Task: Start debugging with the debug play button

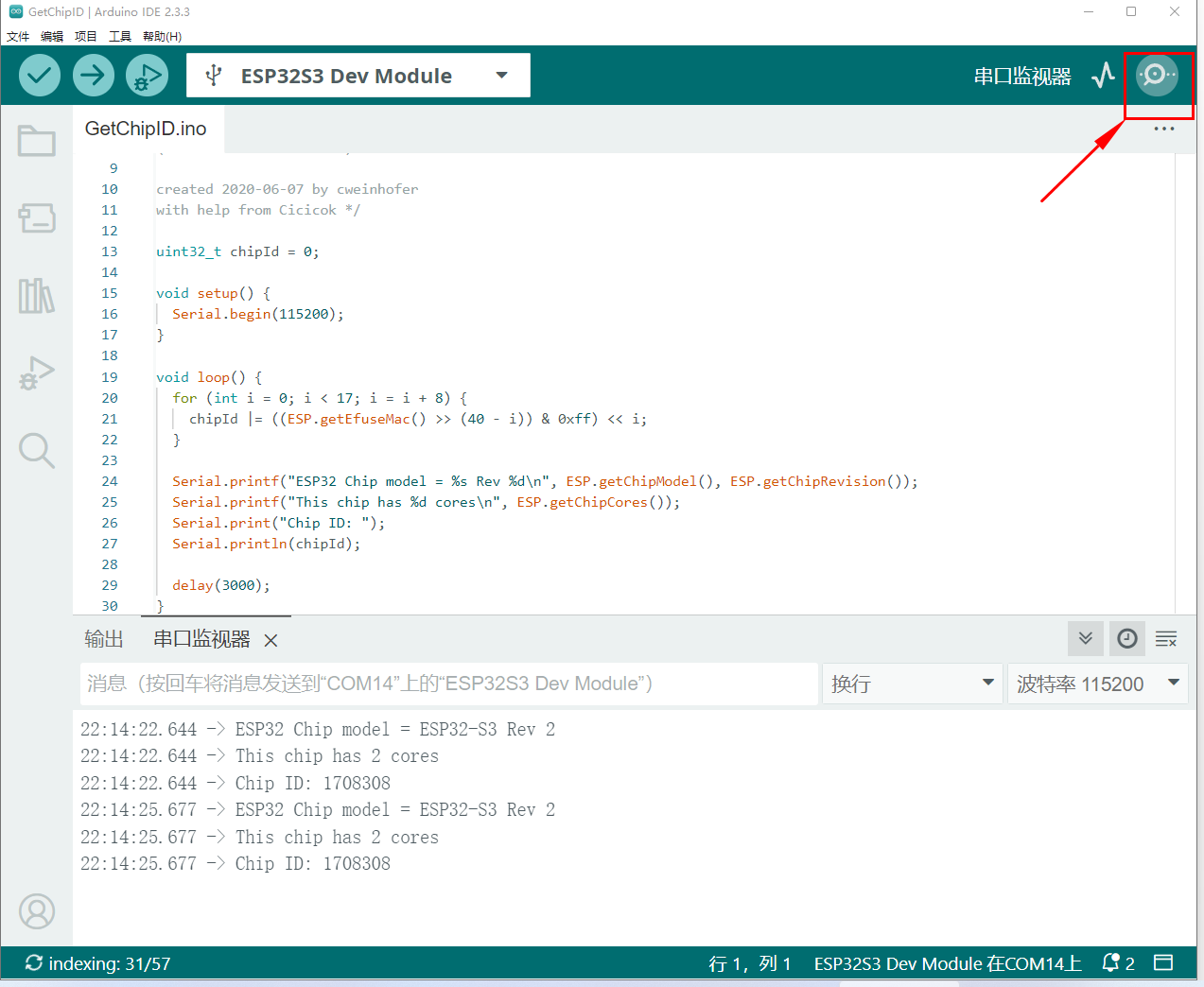Action: (148, 76)
